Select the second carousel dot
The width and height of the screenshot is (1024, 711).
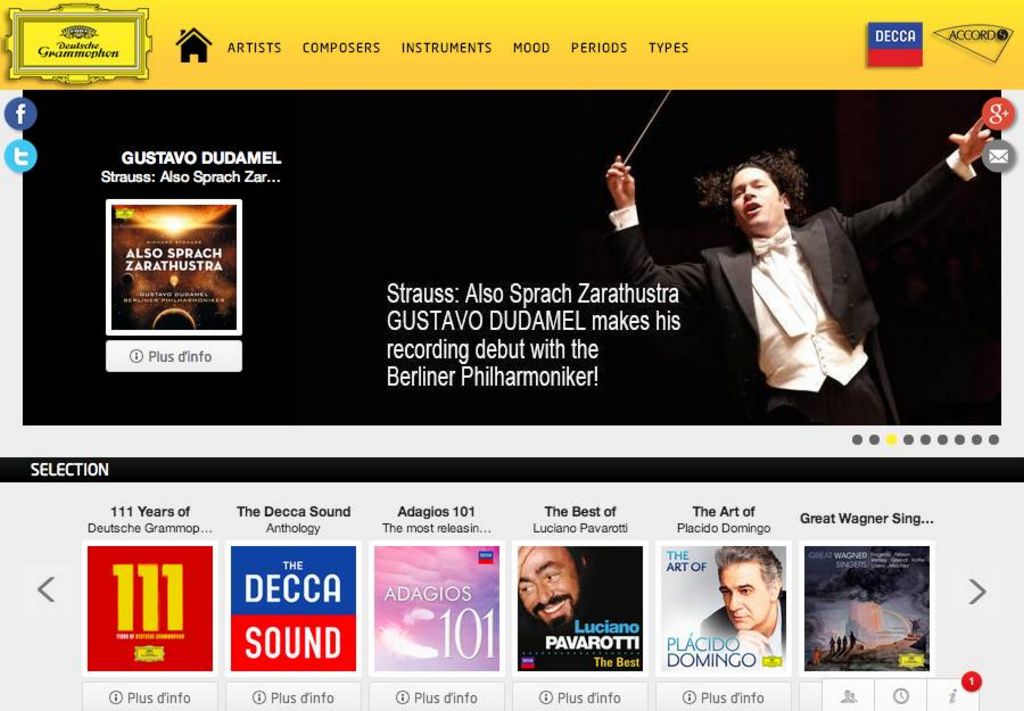coord(874,440)
